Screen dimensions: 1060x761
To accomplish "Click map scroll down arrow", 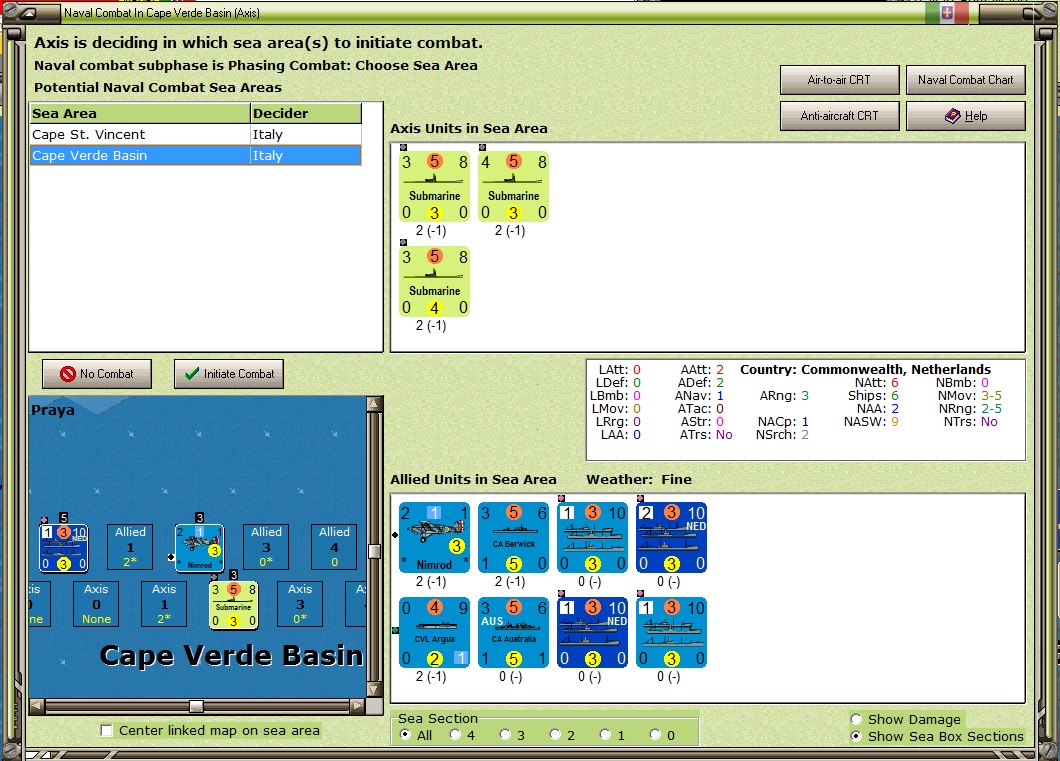I will (374, 689).
